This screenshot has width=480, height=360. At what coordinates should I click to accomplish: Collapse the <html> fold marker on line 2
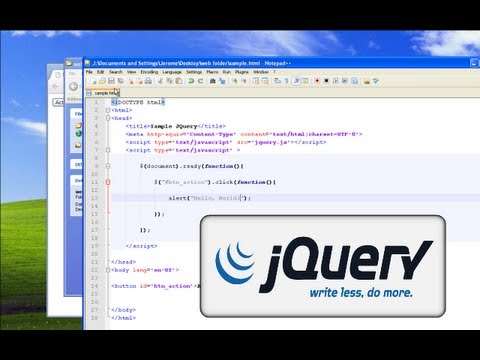point(108,110)
